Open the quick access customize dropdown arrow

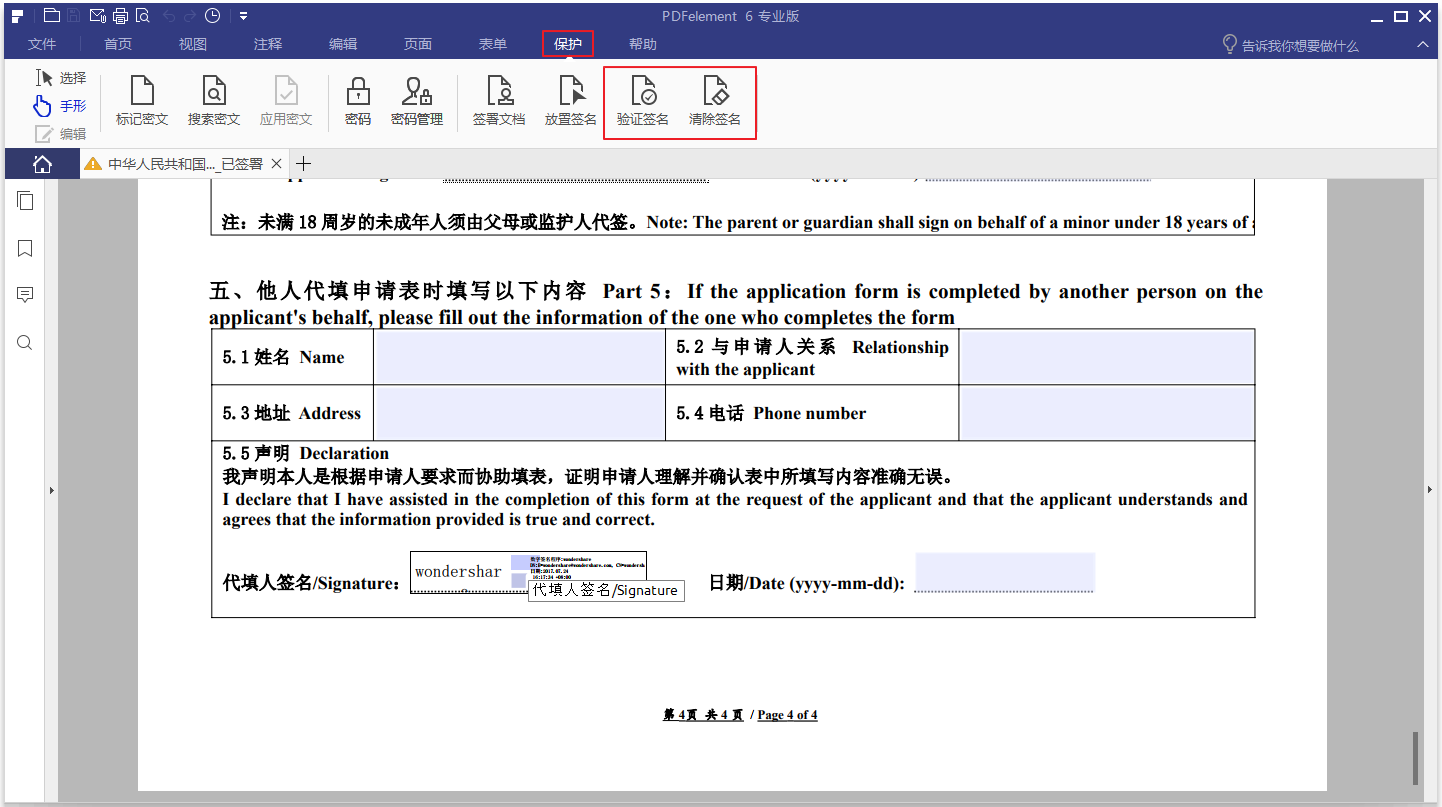[x=243, y=16]
